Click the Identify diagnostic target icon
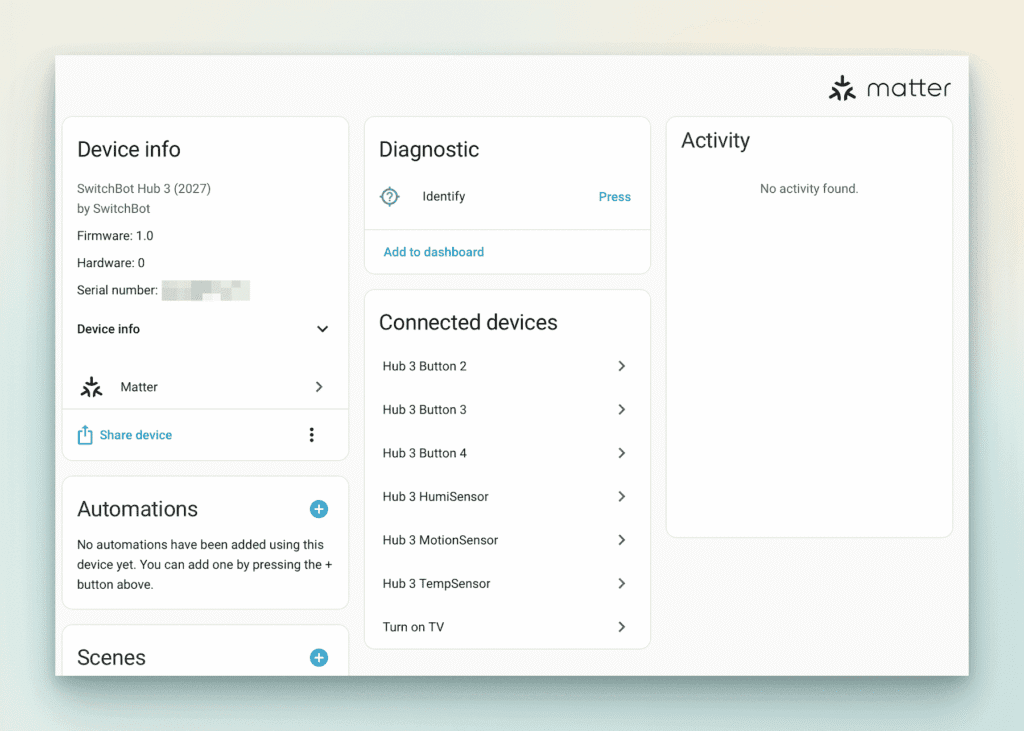1024x731 pixels. tap(390, 197)
